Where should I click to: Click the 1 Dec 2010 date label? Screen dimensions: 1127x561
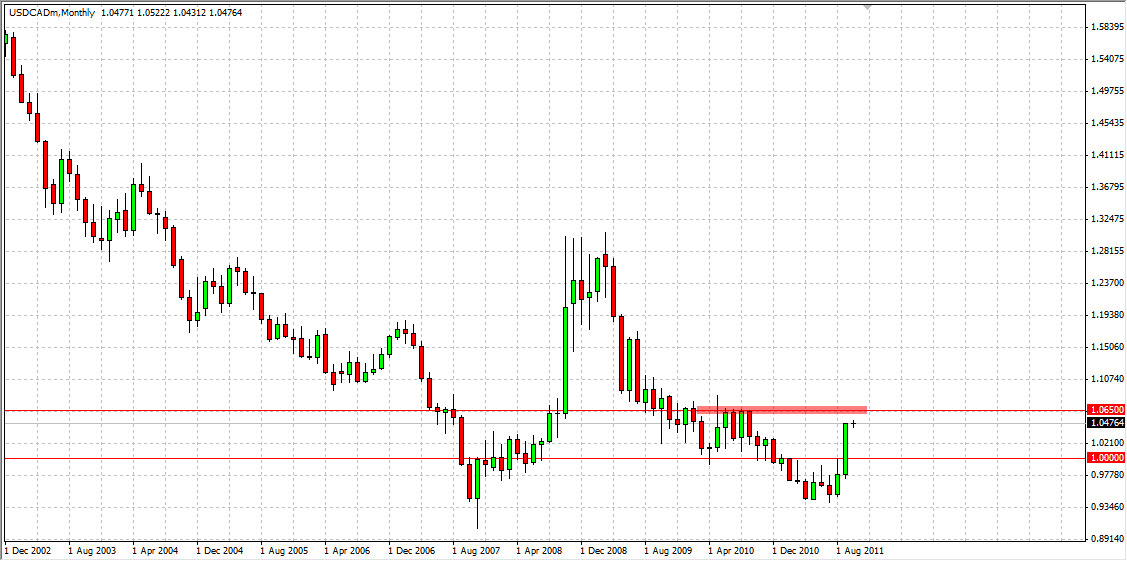click(x=797, y=551)
